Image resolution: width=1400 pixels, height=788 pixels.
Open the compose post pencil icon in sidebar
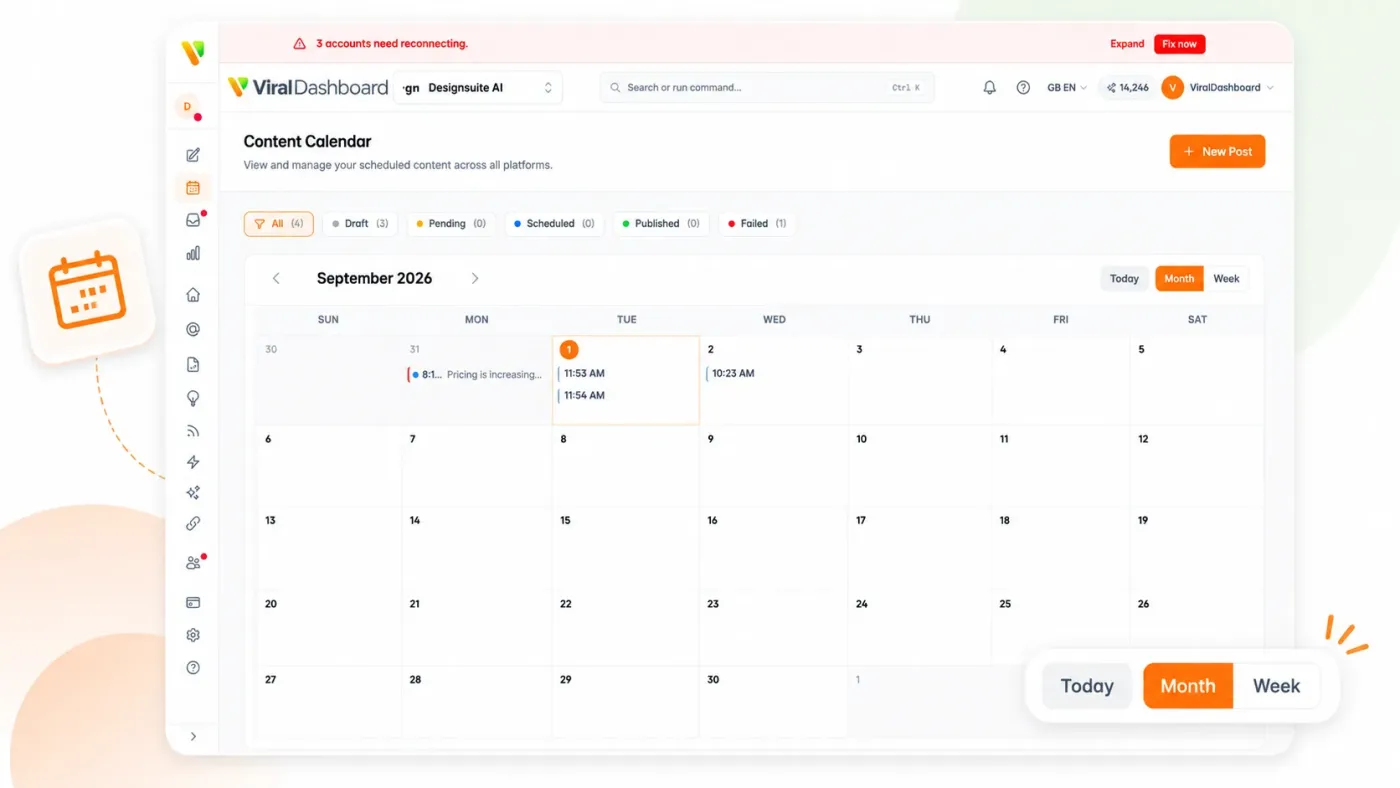click(193, 155)
